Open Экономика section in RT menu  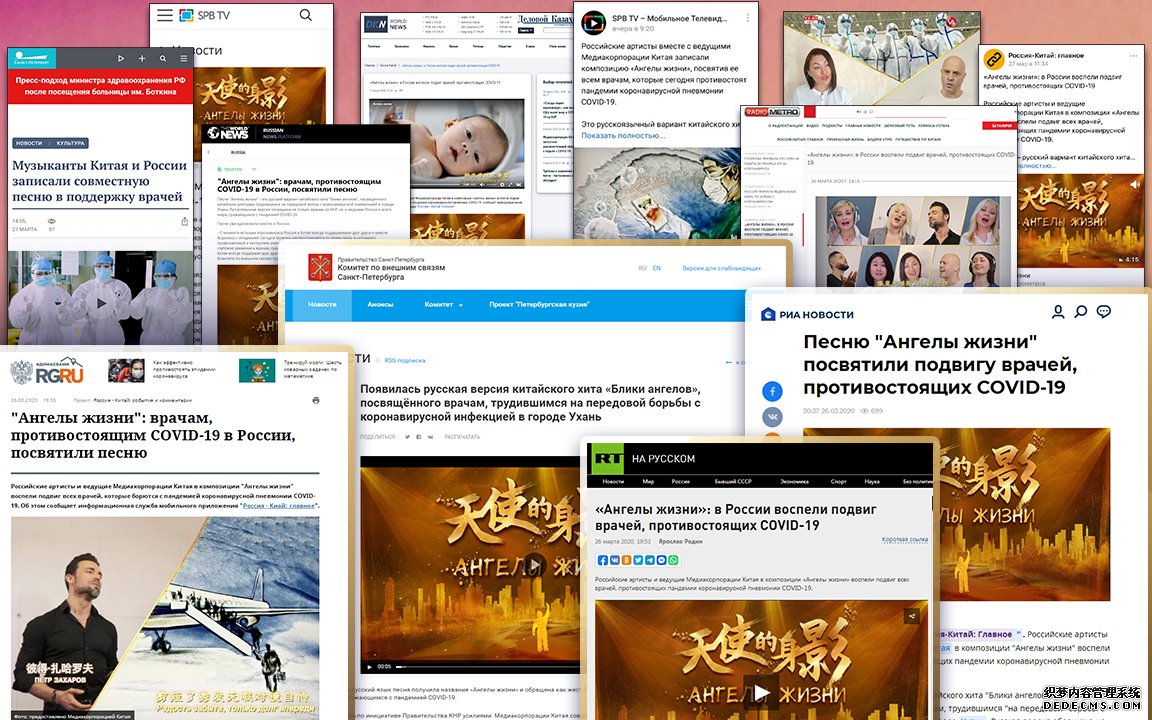pos(794,482)
